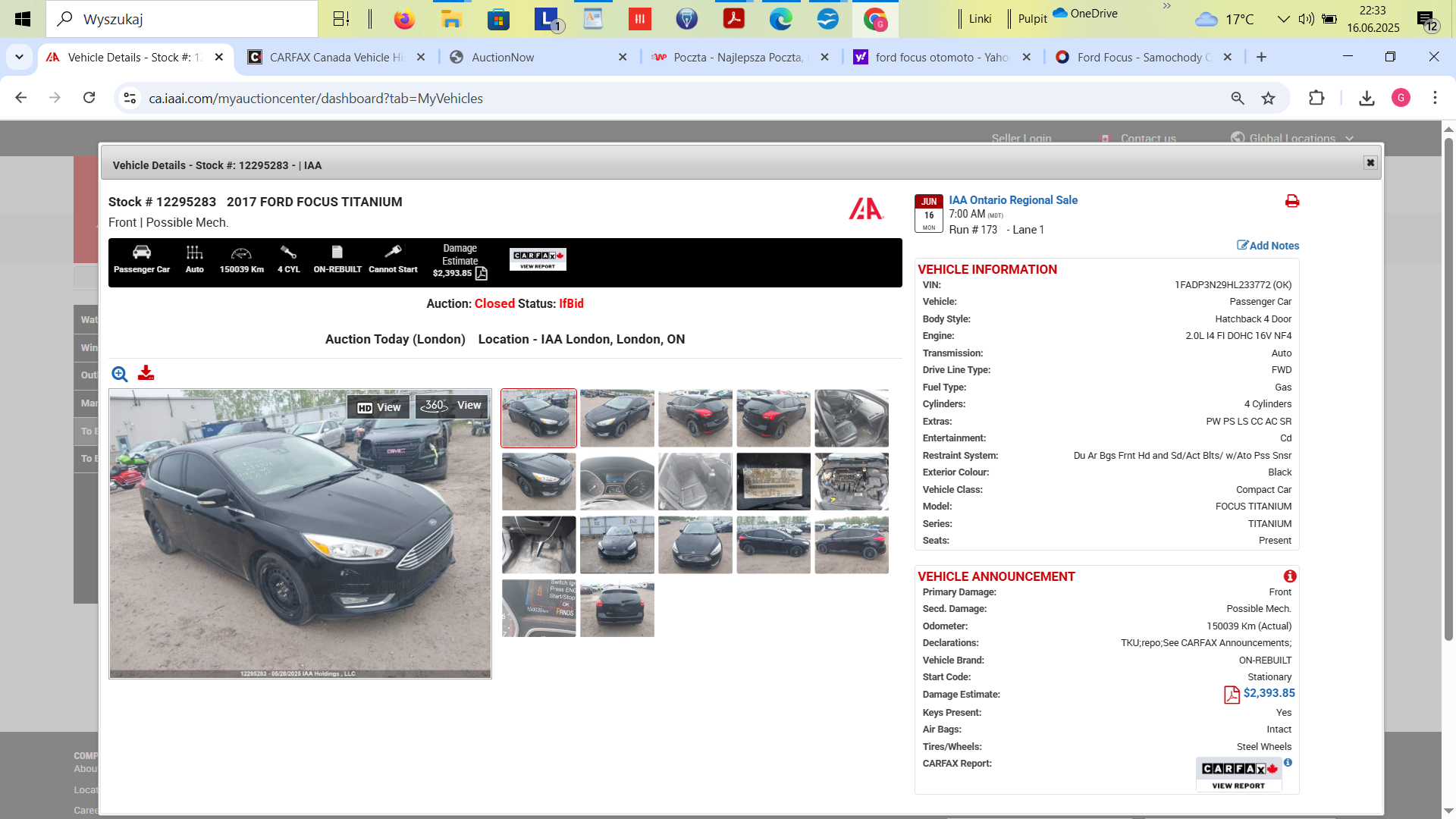Open IAA Ontario Regional Sale link
Image resolution: width=1456 pixels, height=819 pixels.
pos(1013,200)
